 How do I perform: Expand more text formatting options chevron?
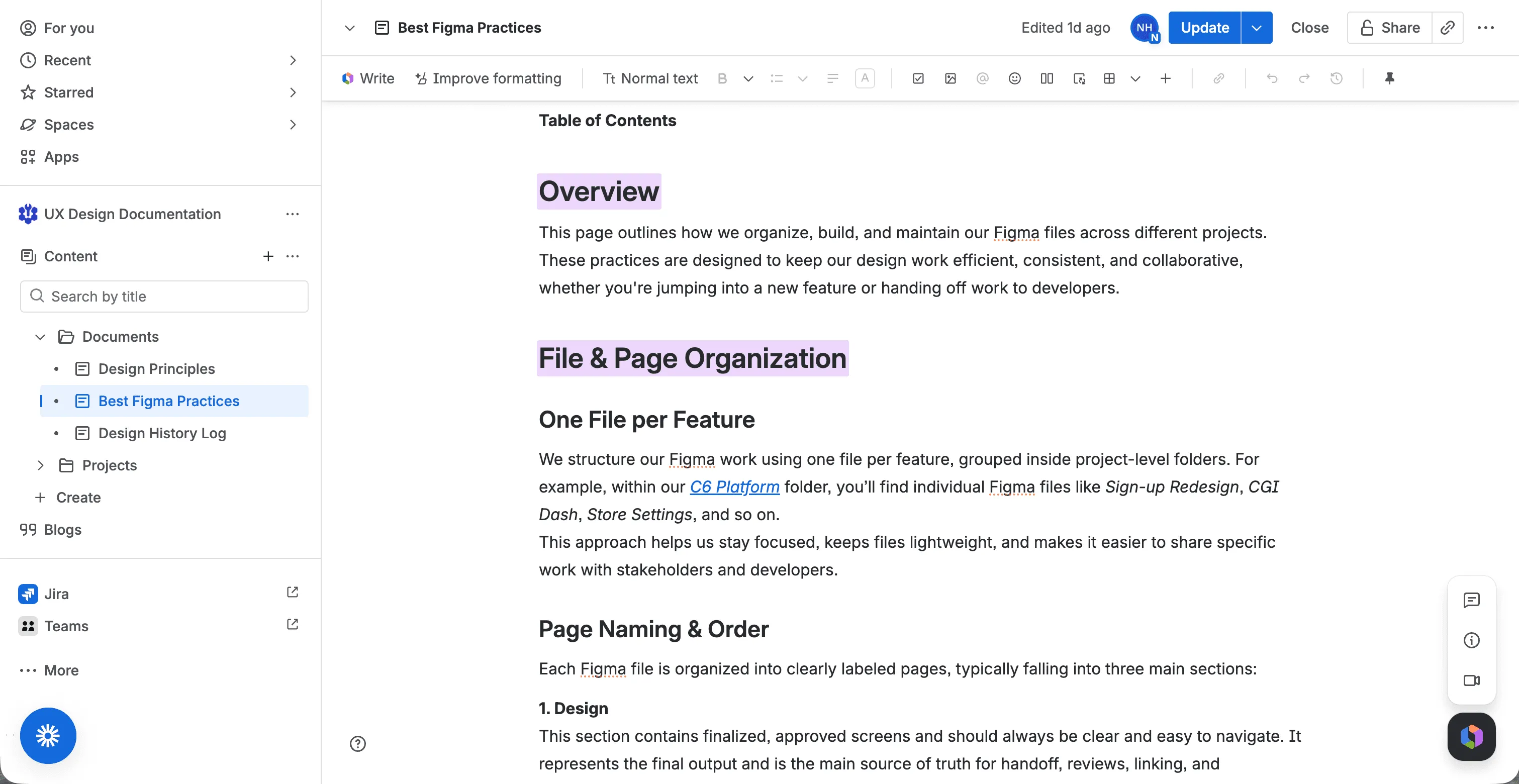[x=748, y=78]
